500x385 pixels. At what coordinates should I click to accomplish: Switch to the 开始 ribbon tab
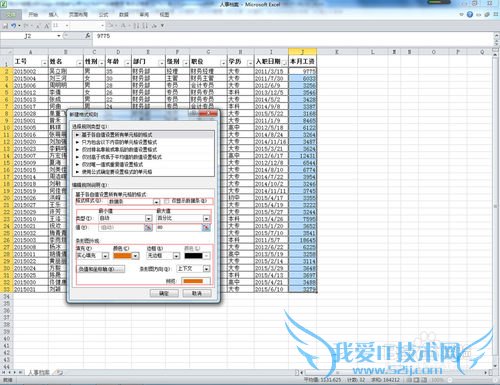tap(33, 15)
